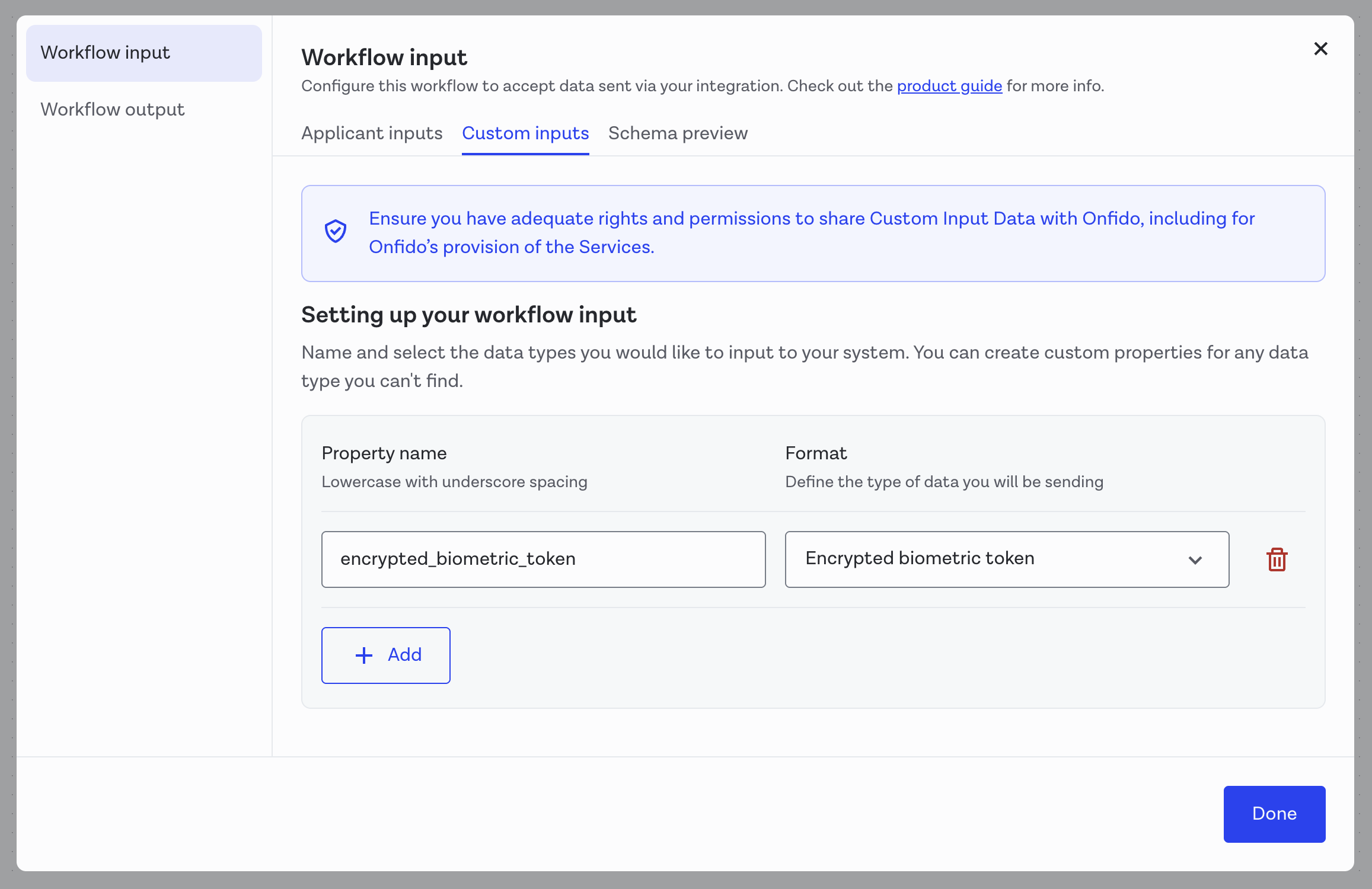The image size is (1372, 889).
Task: Click the plus icon inside the Add button
Action: pos(363,655)
